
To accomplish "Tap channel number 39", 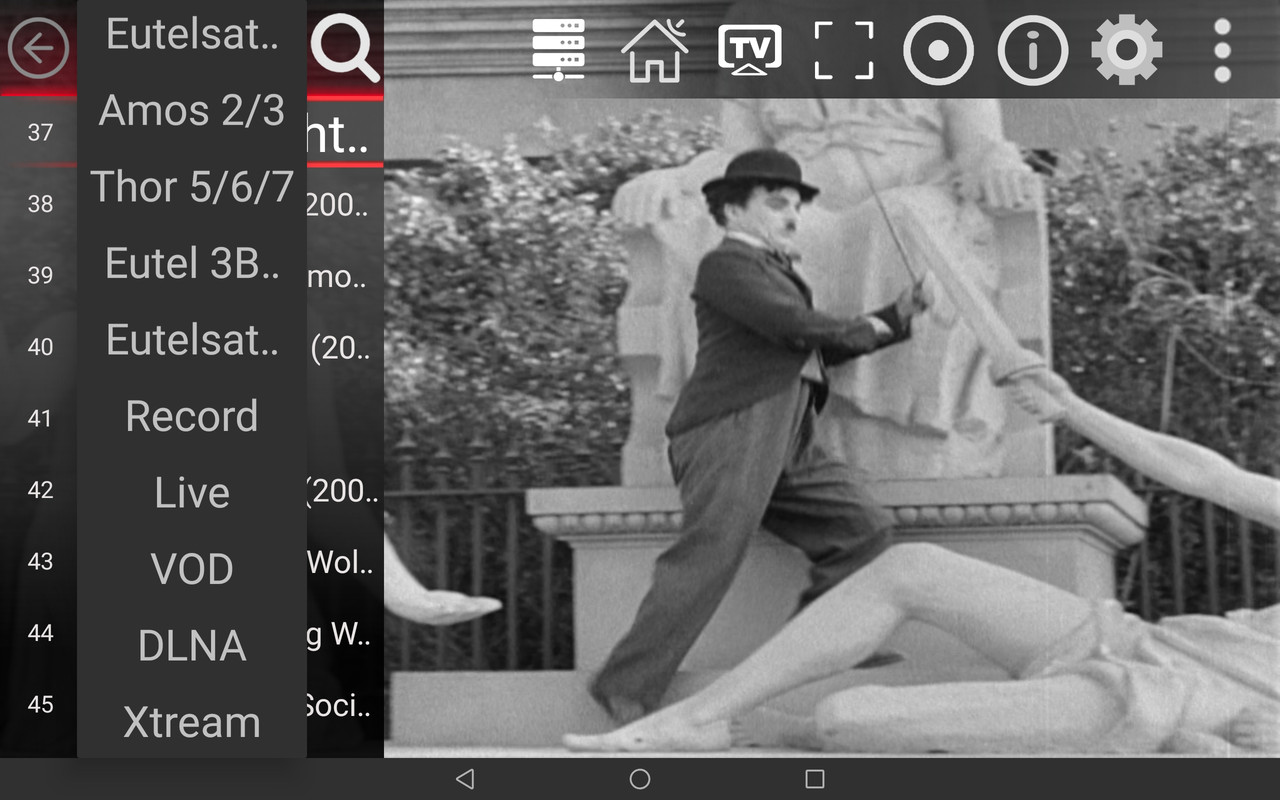I will pyautogui.click(x=40, y=275).
